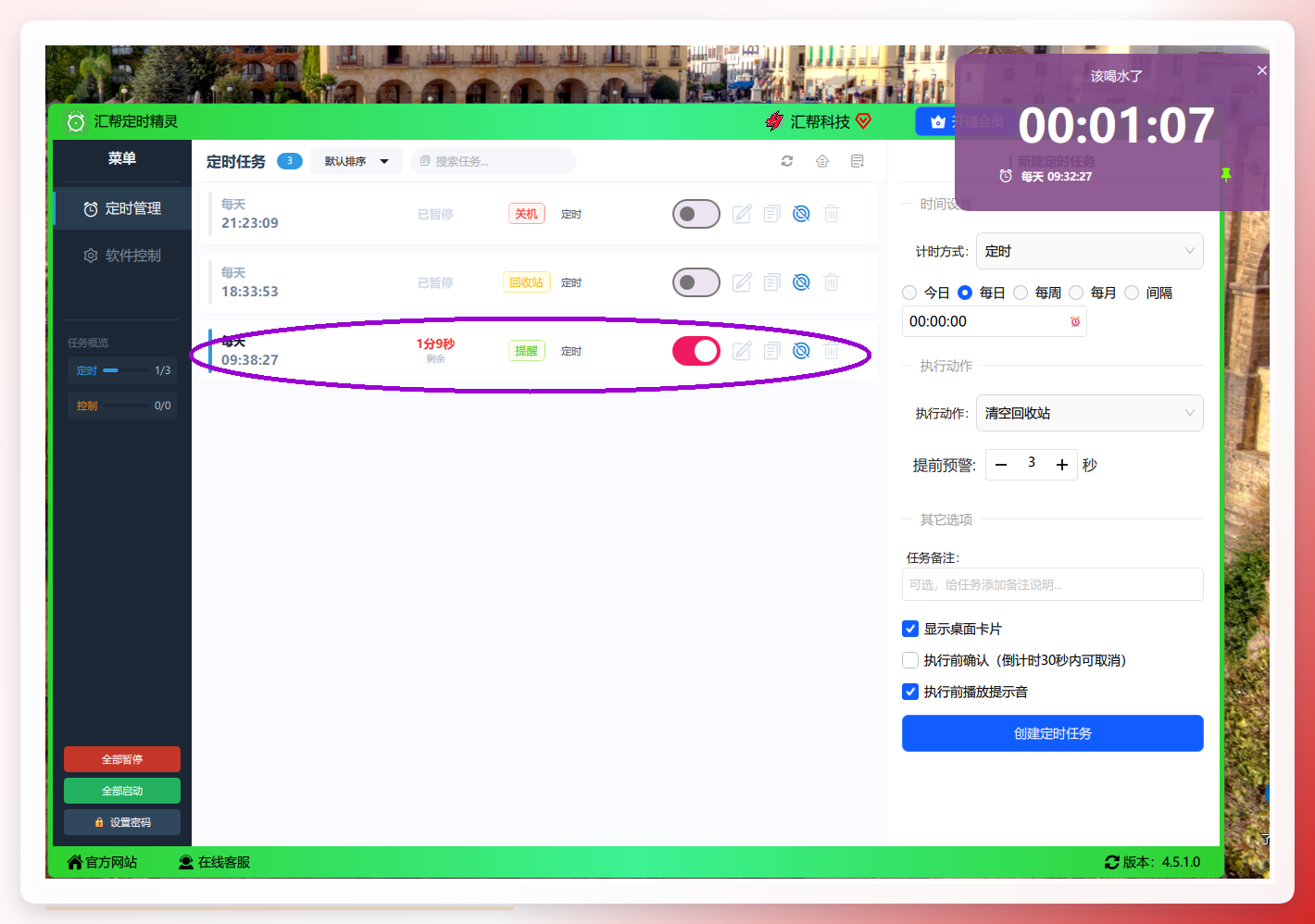The image size is (1315, 924).
Task: Open the 默认排序 sort dropdown
Action: point(357,161)
